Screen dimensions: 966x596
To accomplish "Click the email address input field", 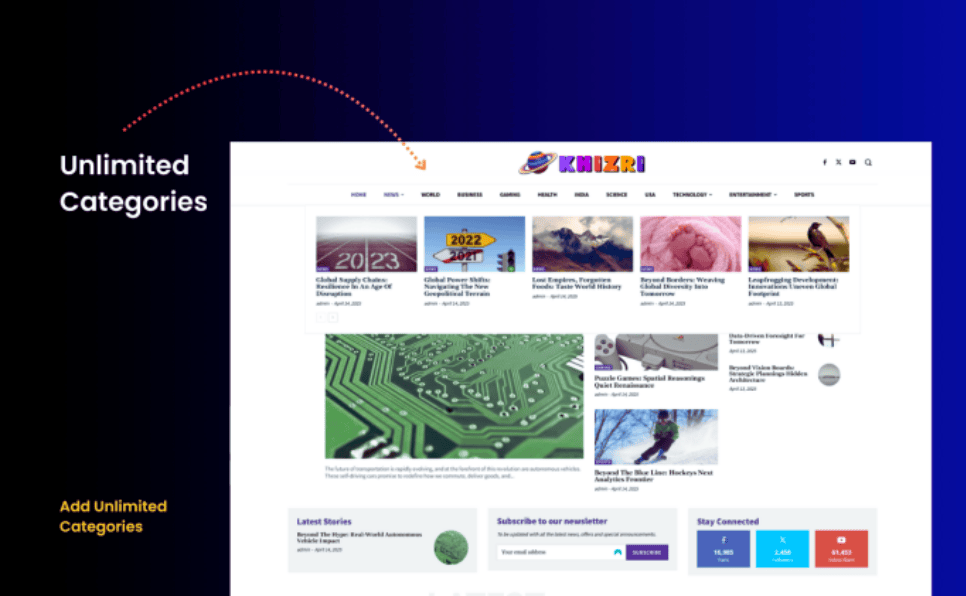I will pos(558,552).
